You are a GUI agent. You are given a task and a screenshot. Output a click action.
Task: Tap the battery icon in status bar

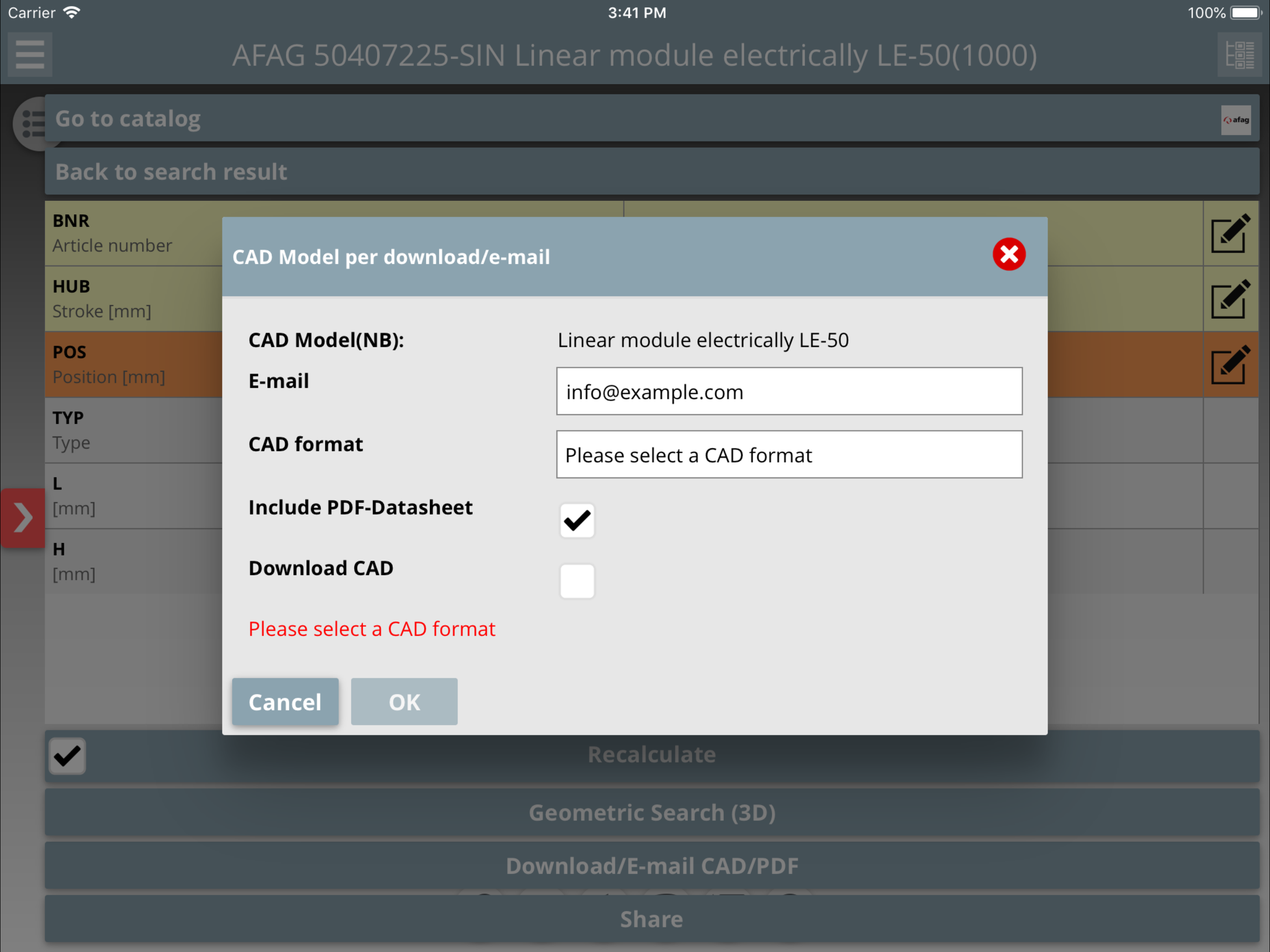pos(1245,13)
